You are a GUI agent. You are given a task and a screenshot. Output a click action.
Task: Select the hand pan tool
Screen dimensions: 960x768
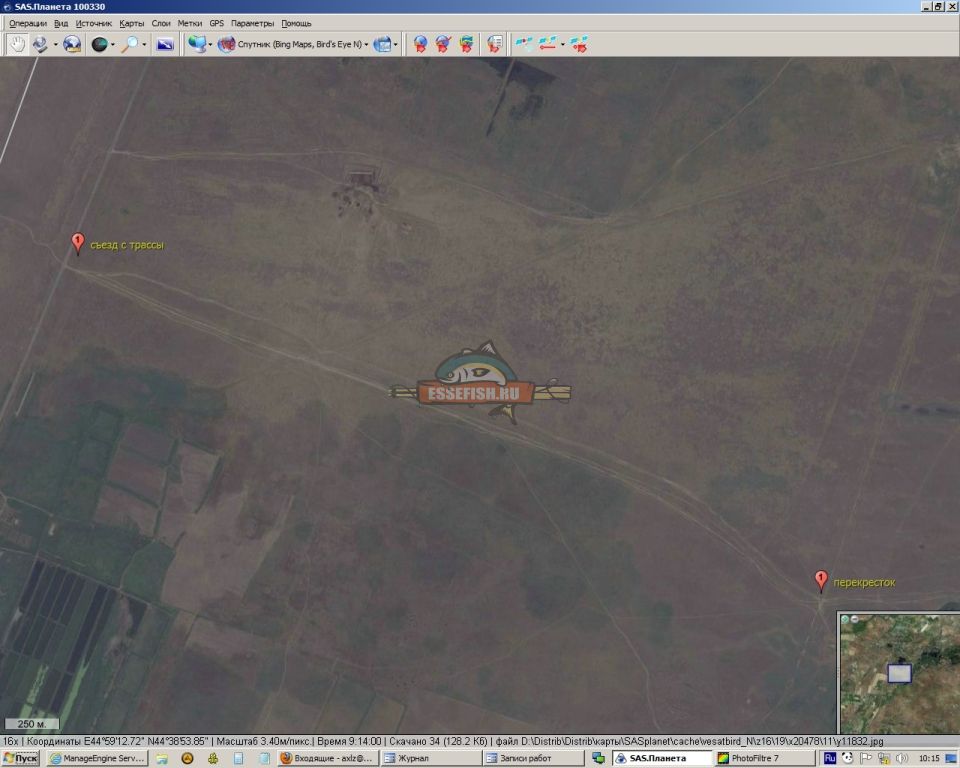17,44
